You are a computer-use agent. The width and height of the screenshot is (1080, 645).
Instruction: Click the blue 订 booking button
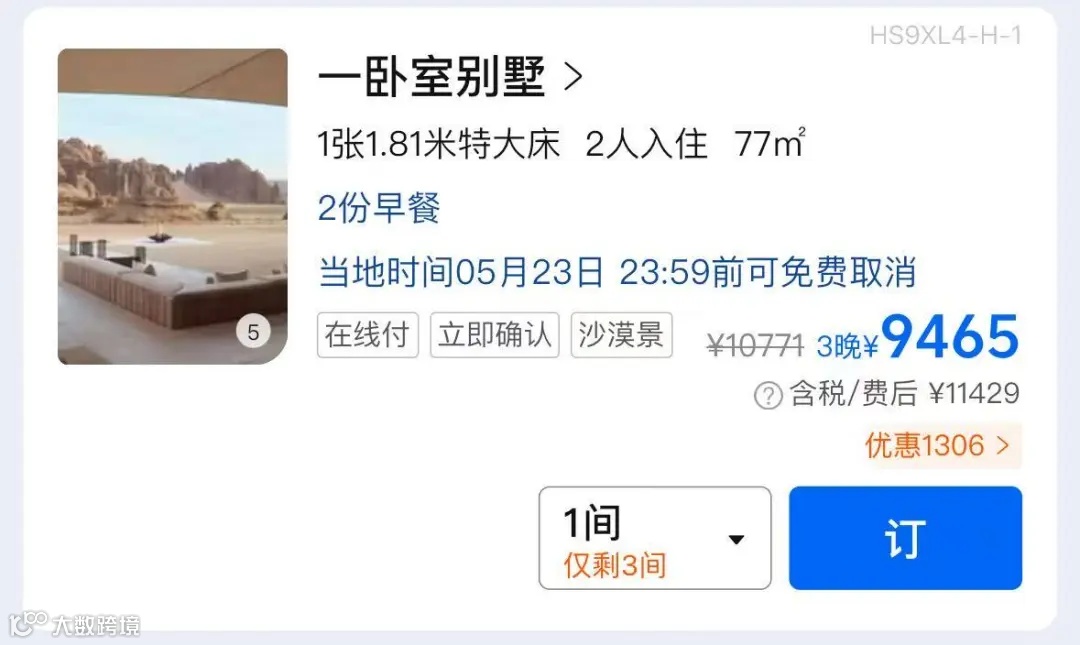click(x=905, y=538)
